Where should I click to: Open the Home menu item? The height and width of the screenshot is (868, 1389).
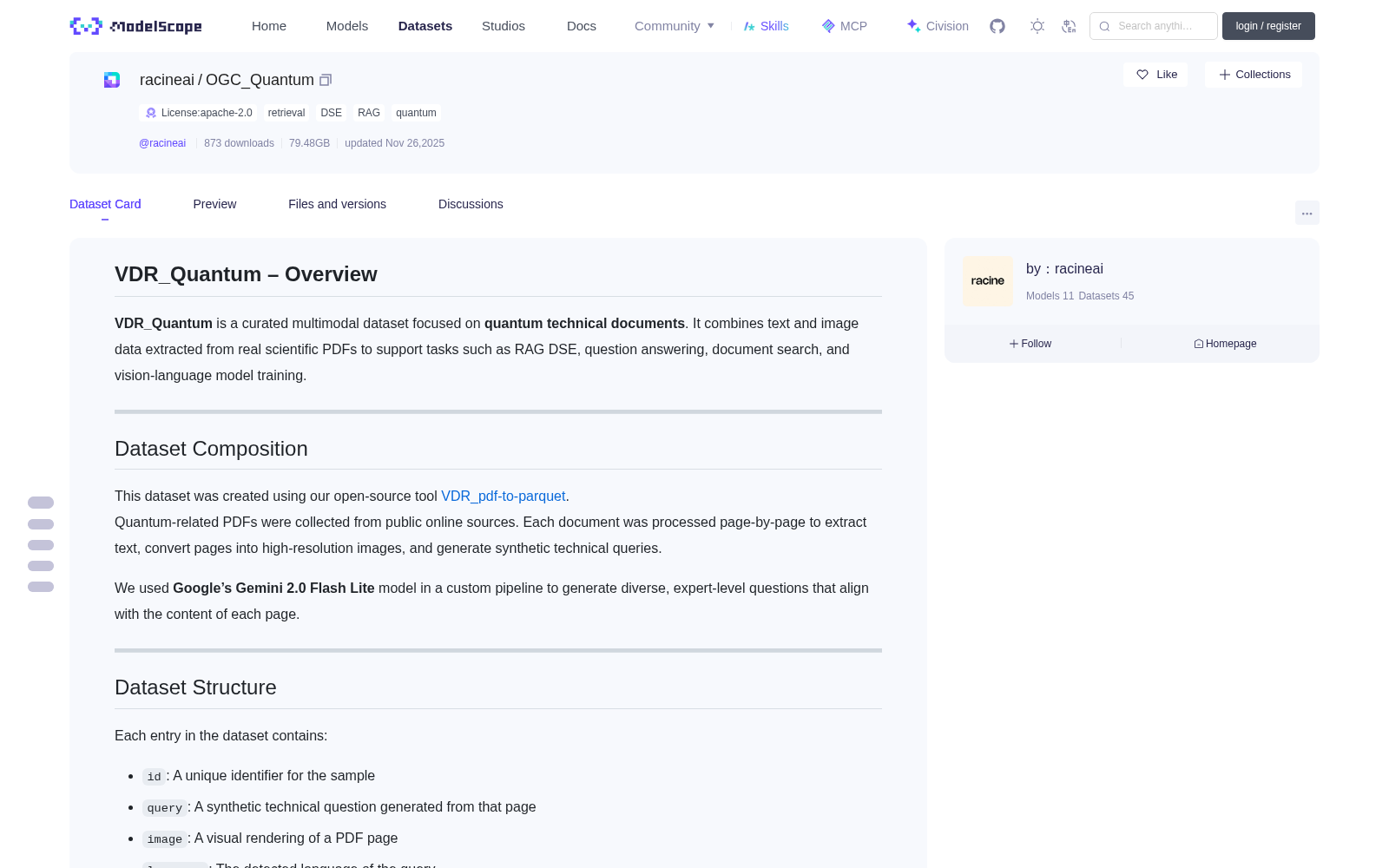tap(269, 26)
